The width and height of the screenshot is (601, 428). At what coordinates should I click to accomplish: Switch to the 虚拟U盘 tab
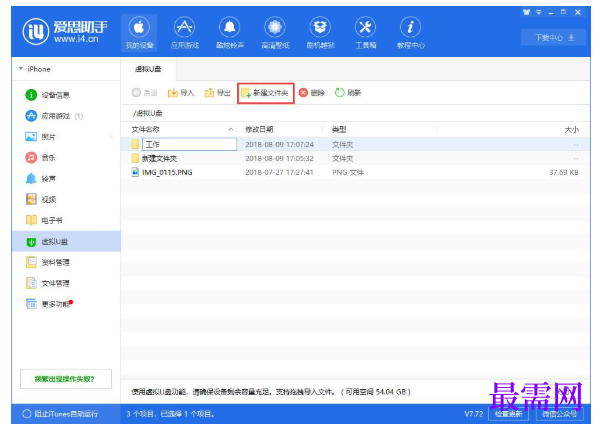point(148,69)
